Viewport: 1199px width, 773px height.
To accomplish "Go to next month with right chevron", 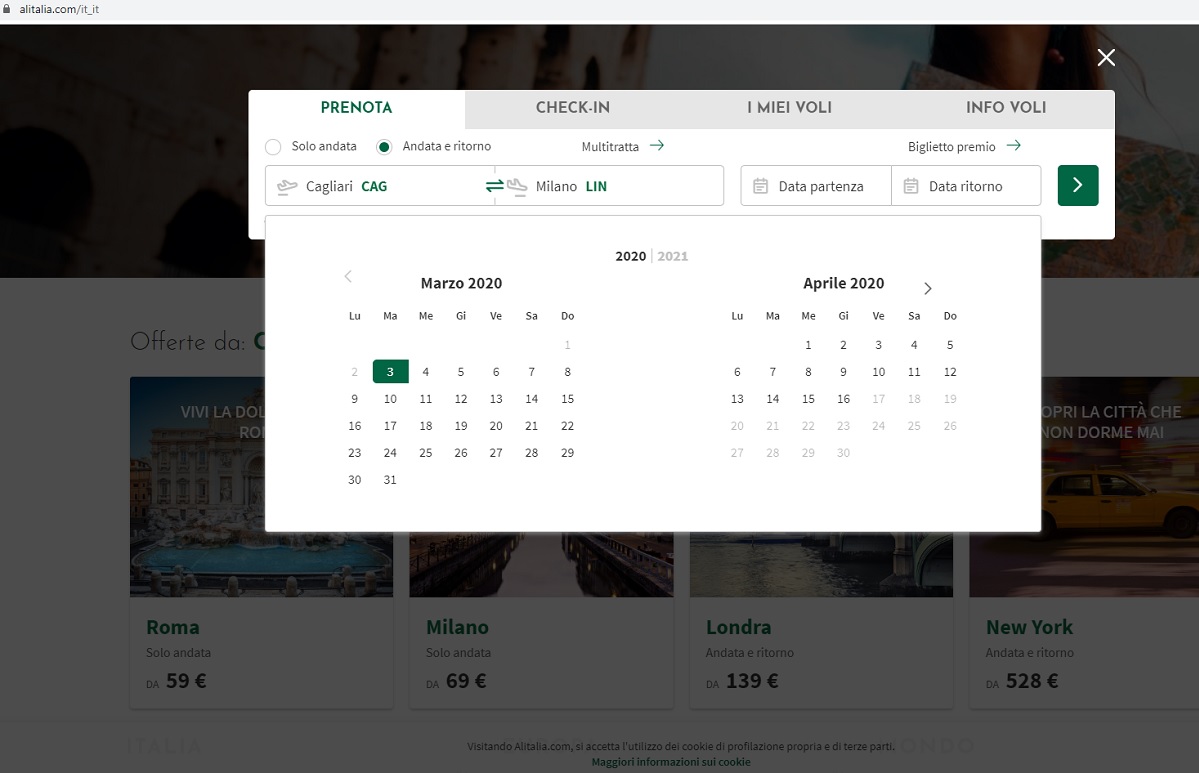I will pos(927,288).
